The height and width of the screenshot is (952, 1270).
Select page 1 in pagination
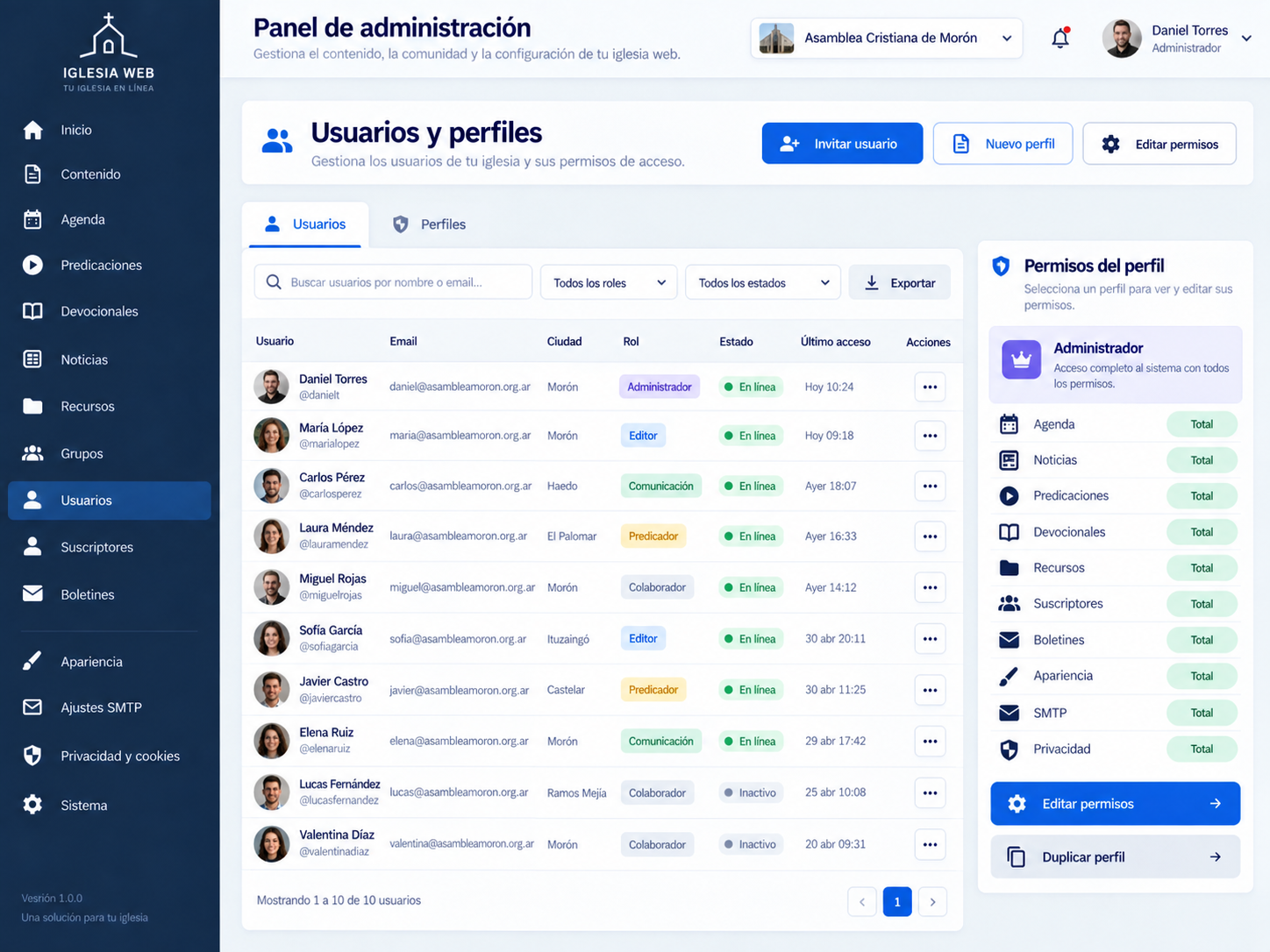(x=897, y=901)
